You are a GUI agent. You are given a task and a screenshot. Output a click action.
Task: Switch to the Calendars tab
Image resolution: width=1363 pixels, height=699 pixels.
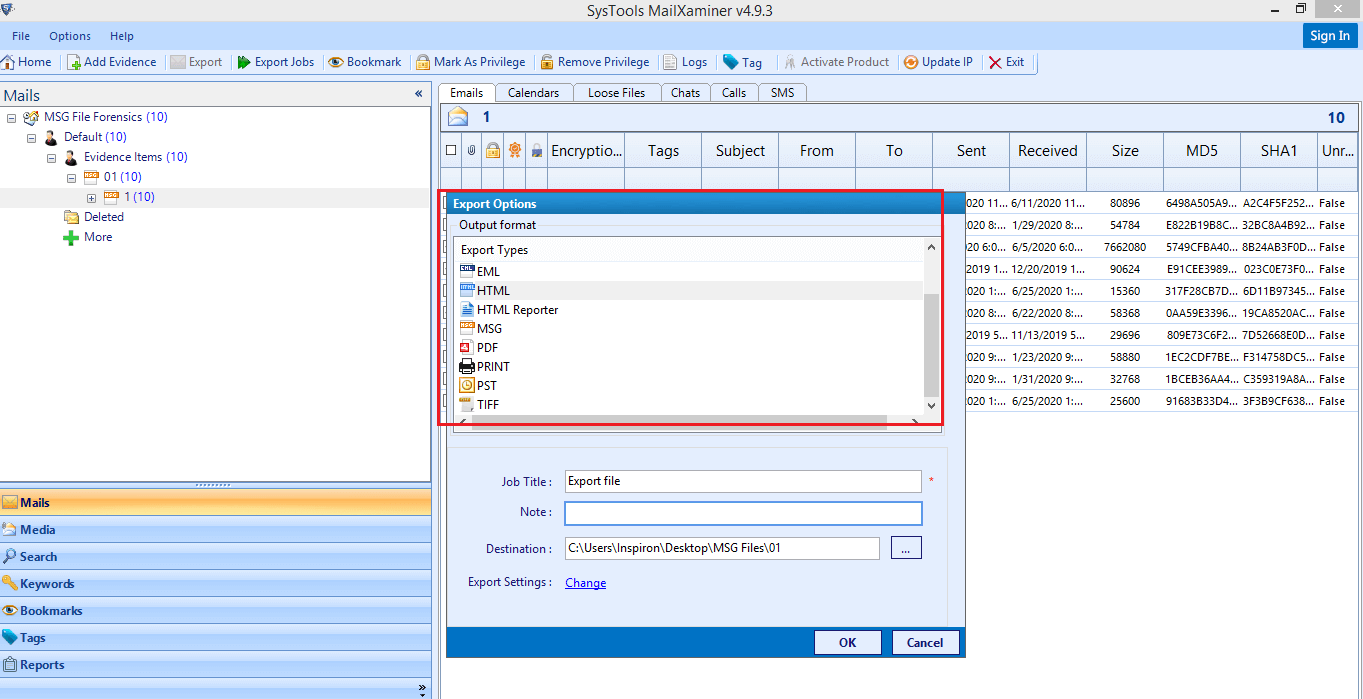(x=534, y=92)
